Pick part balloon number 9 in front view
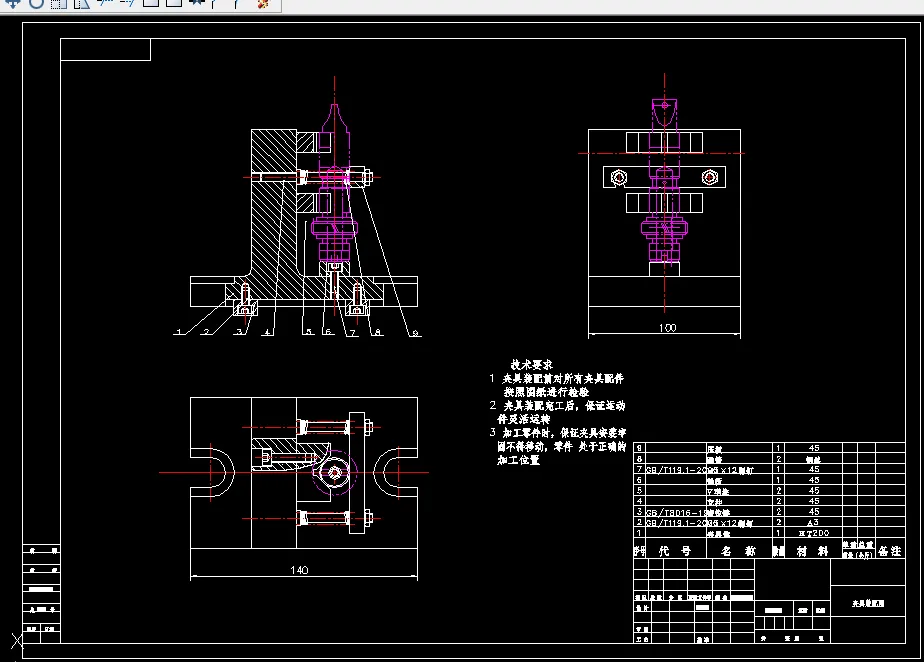 coord(415,333)
